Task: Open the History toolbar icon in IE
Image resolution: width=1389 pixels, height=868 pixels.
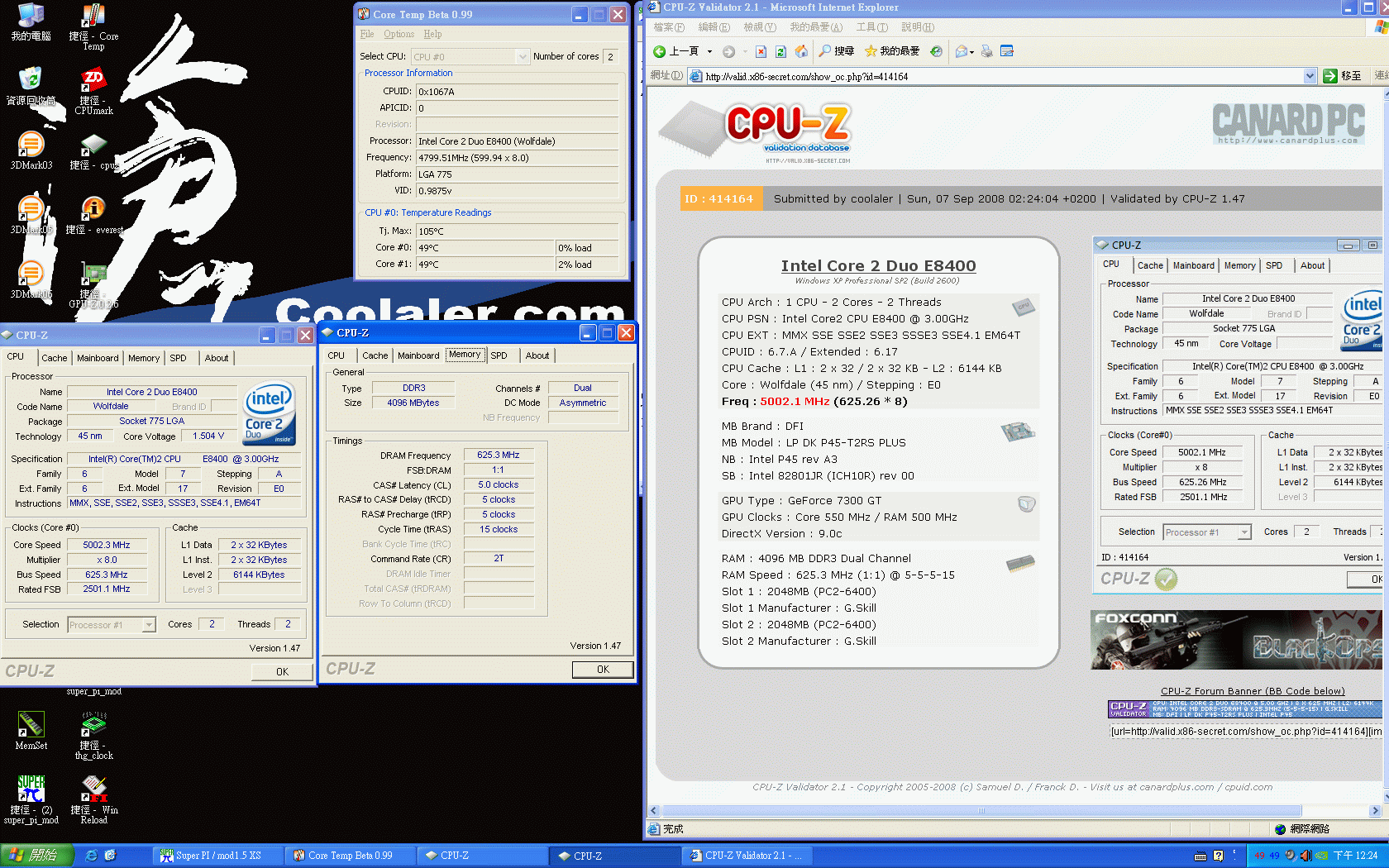Action: (936, 51)
